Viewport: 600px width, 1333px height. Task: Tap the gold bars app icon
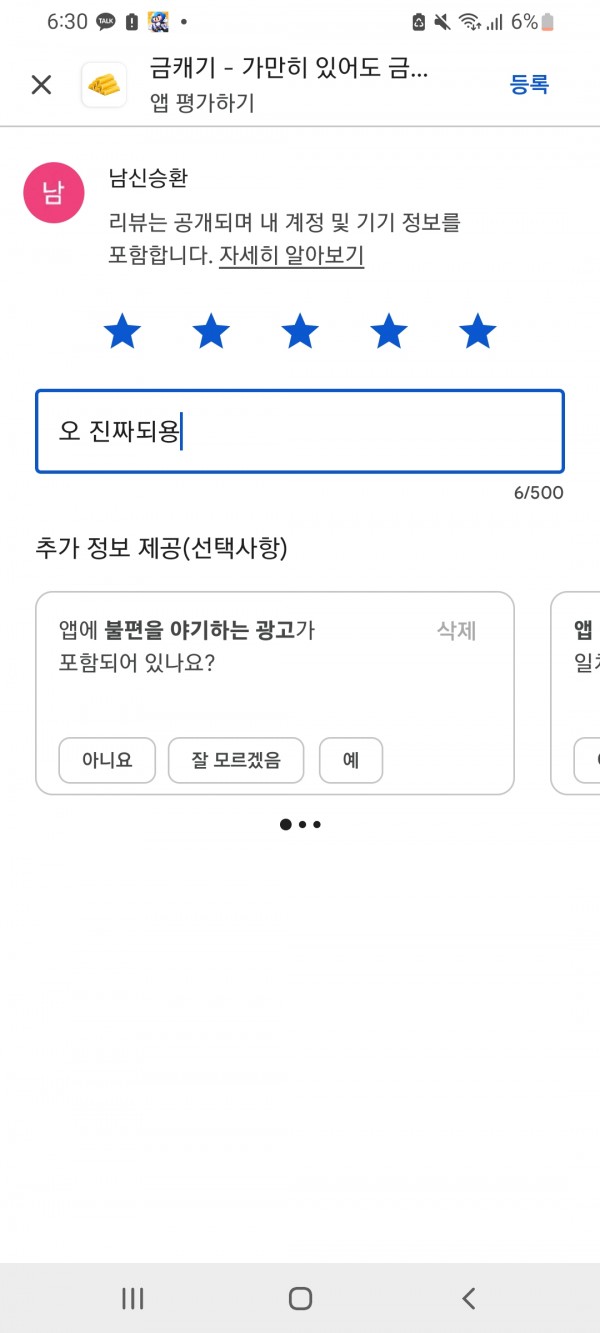tap(103, 85)
